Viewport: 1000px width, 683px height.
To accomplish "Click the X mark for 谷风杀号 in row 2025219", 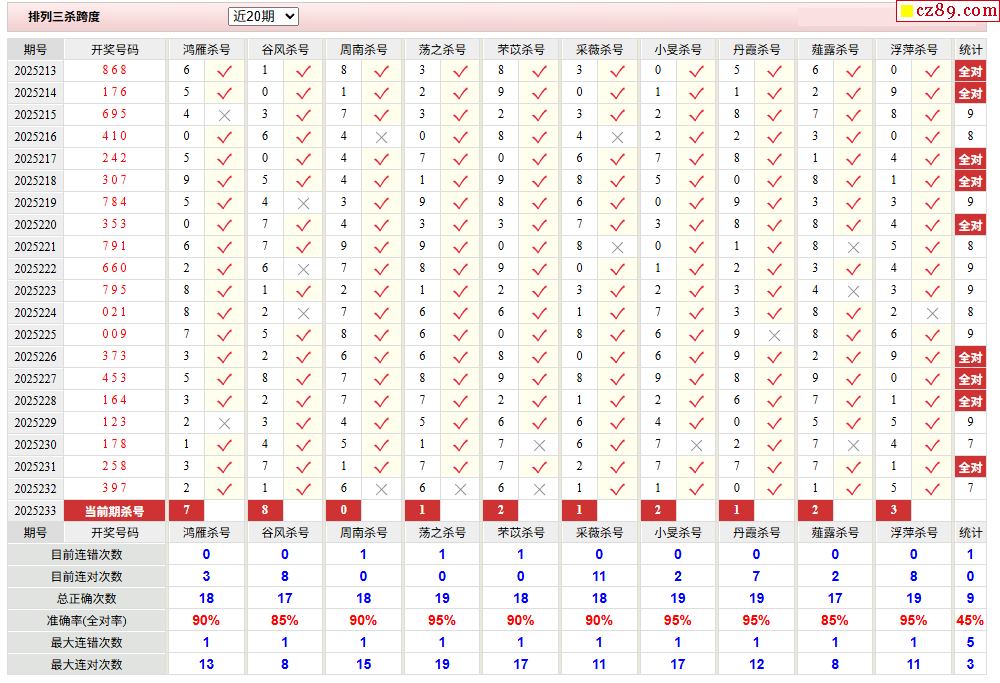I will pos(304,203).
